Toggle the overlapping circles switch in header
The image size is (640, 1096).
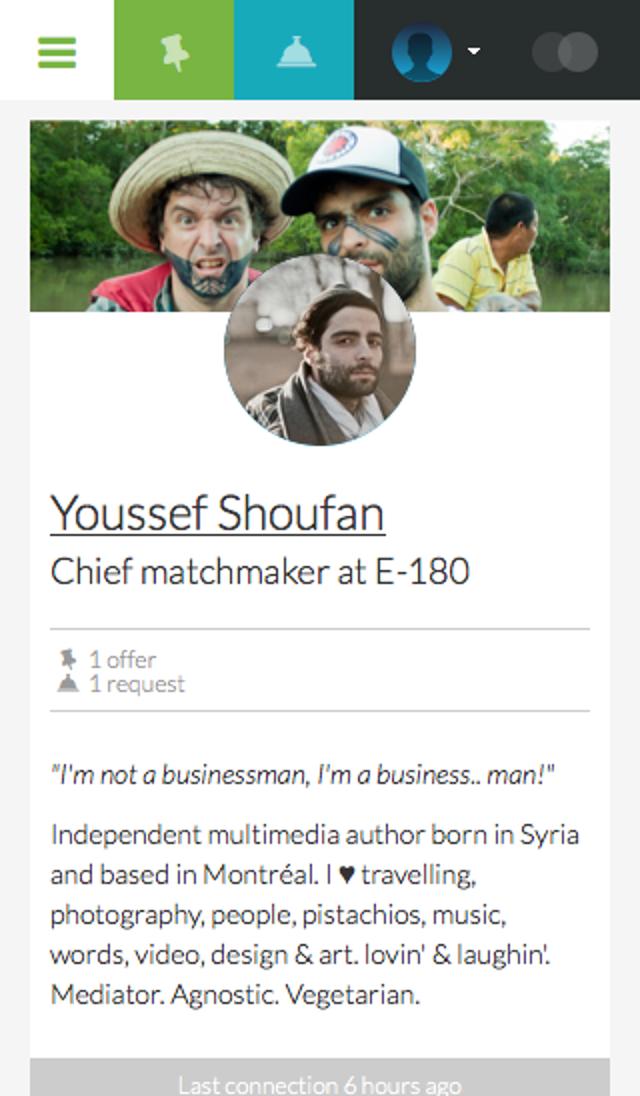pos(565,52)
